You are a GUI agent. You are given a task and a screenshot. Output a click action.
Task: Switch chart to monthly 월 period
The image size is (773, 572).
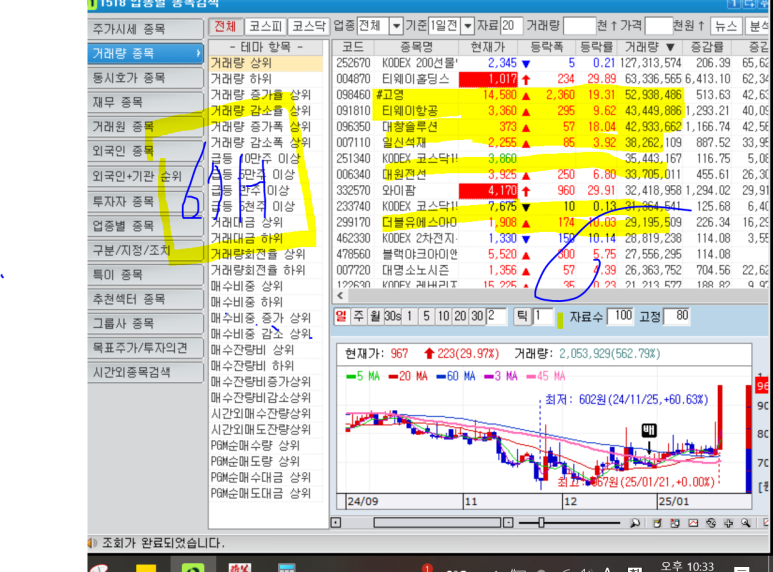tap(375, 316)
